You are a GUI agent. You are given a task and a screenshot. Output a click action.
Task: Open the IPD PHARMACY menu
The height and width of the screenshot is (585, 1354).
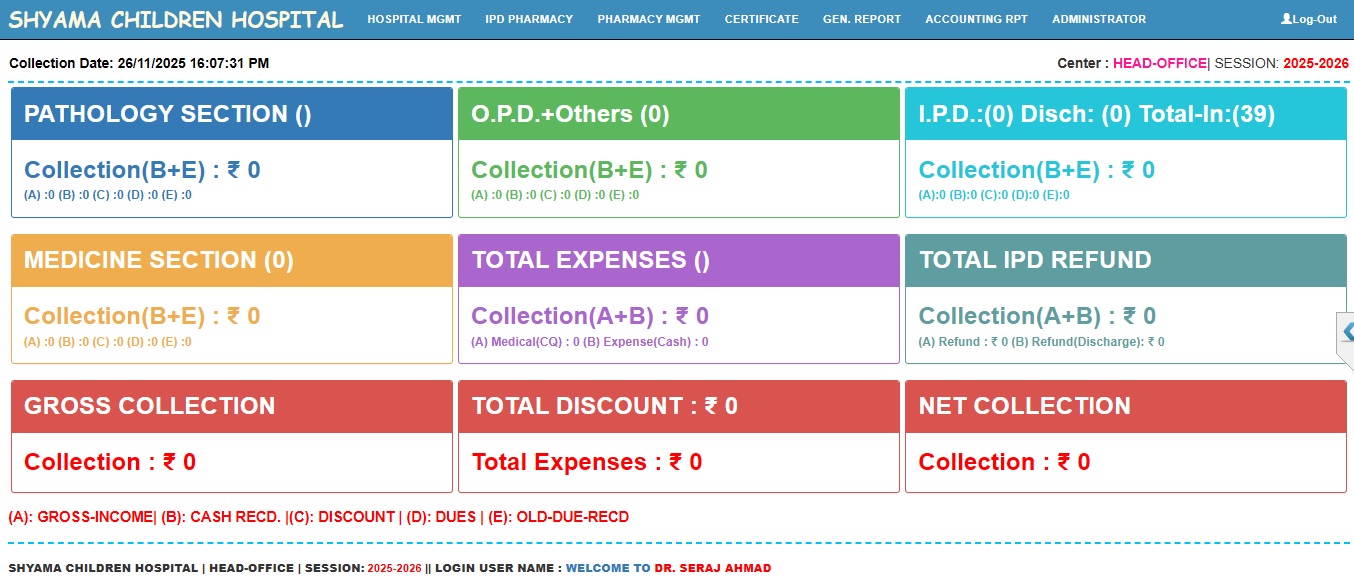pyautogui.click(x=529, y=19)
